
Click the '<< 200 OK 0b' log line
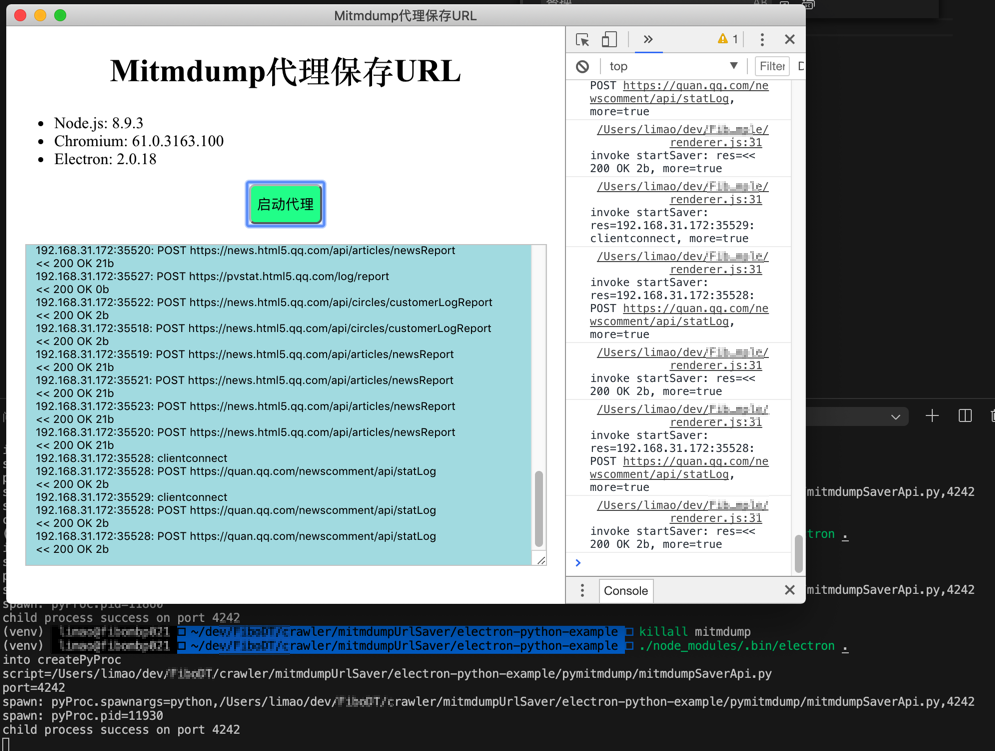pos(72,289)
